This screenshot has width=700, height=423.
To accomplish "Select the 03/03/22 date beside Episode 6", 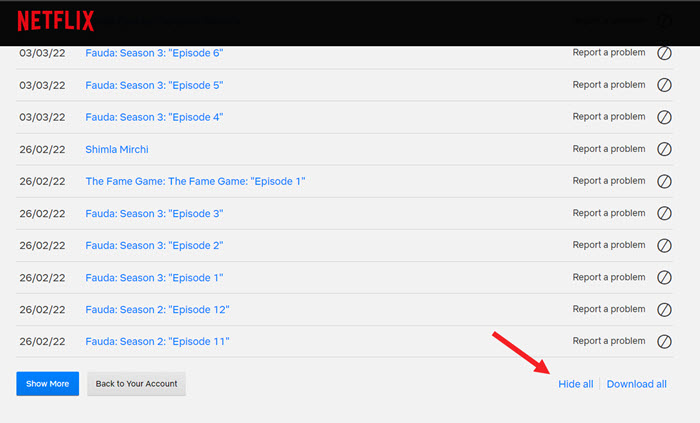I will click(42, 53).
